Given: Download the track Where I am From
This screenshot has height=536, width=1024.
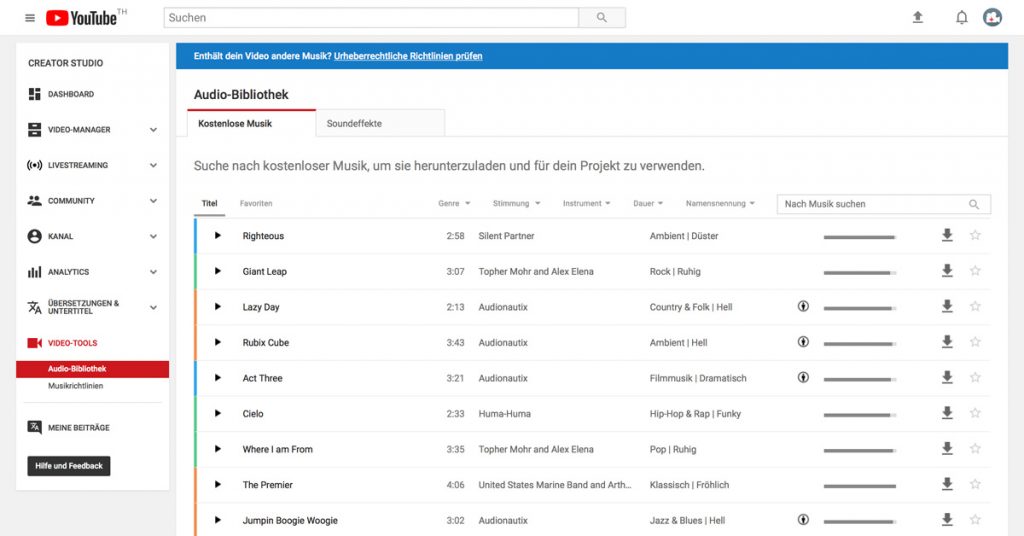Looking at the screenshot, I should tap(947, 449).
